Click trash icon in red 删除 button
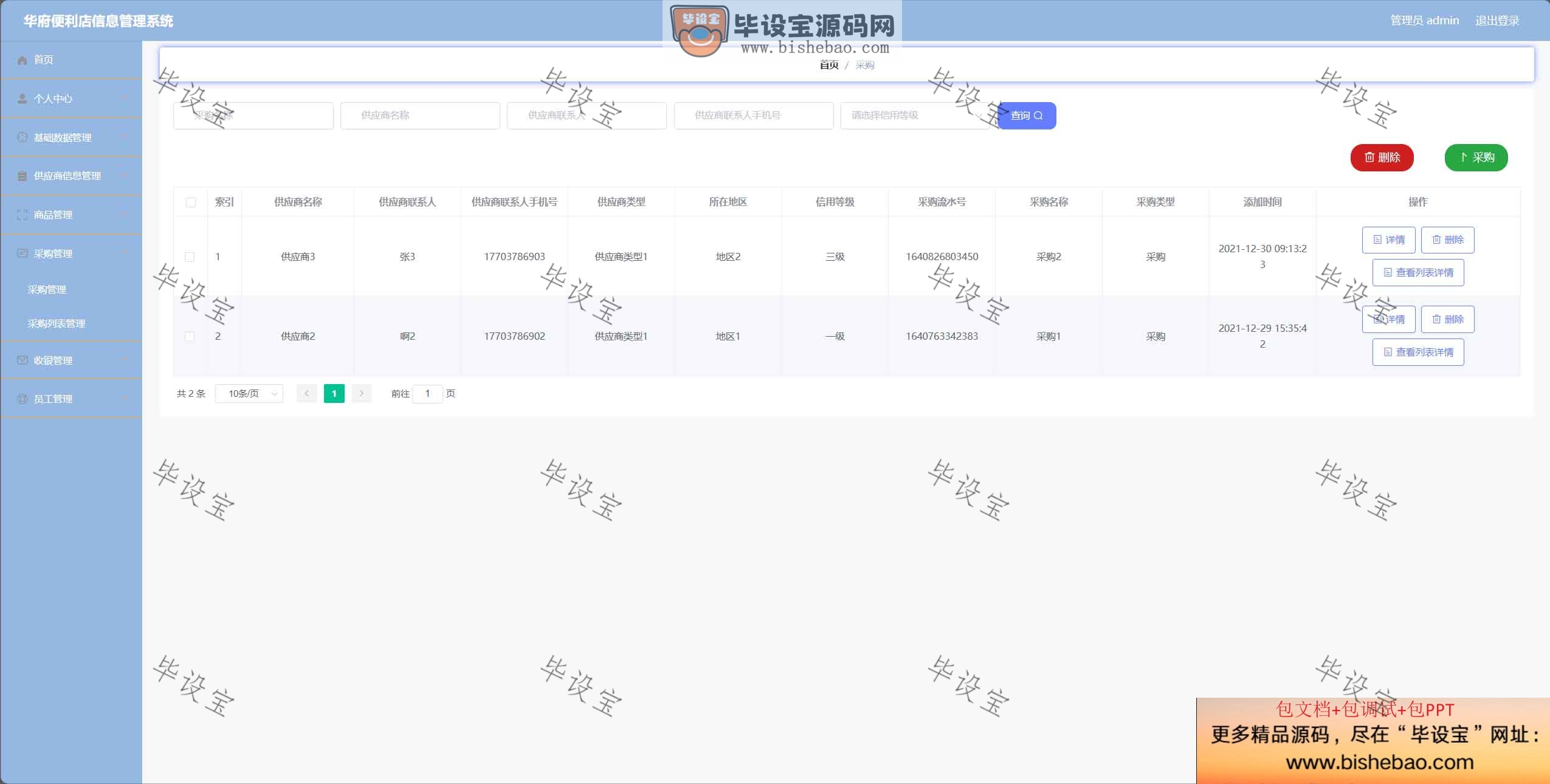Screen dimensions: 1550x784 [1369, 157]
